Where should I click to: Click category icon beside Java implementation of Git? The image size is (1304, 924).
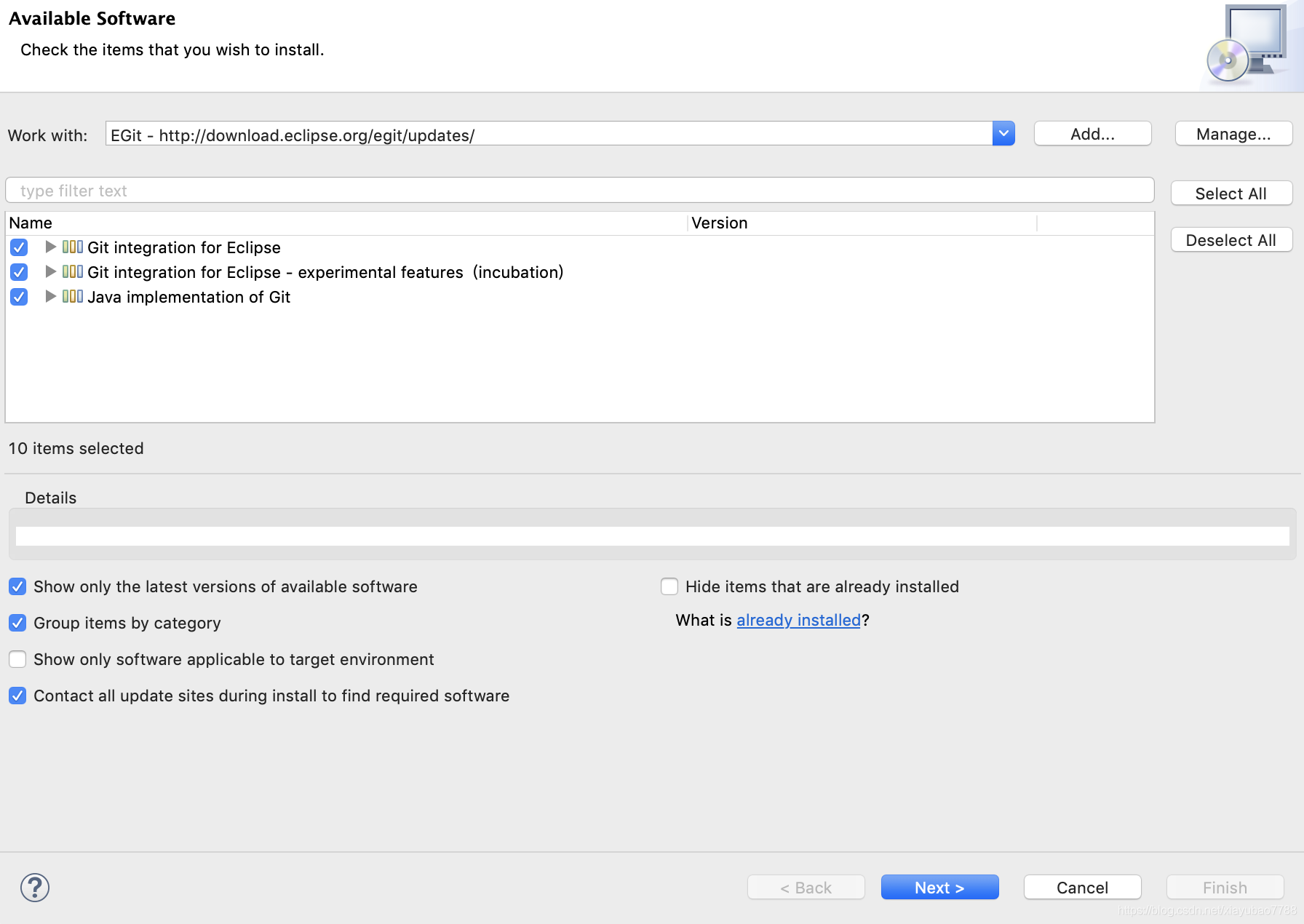coord(73,296)
